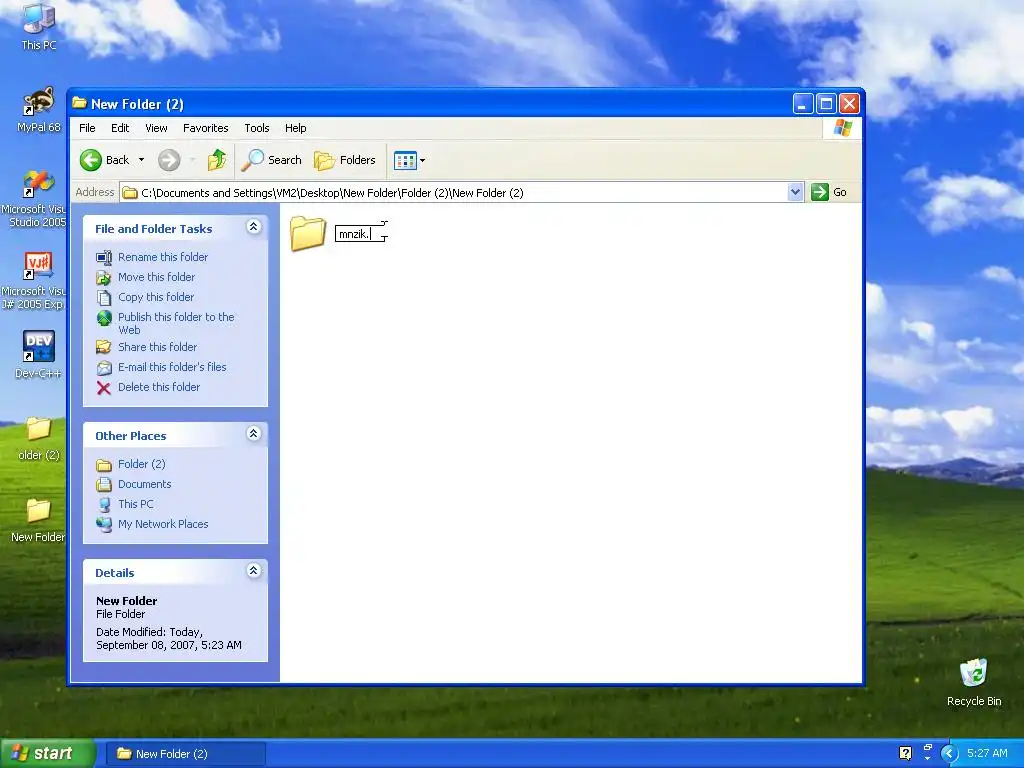Open the View menu
Screen dimensions: 1024x768
tap(156, 128)
